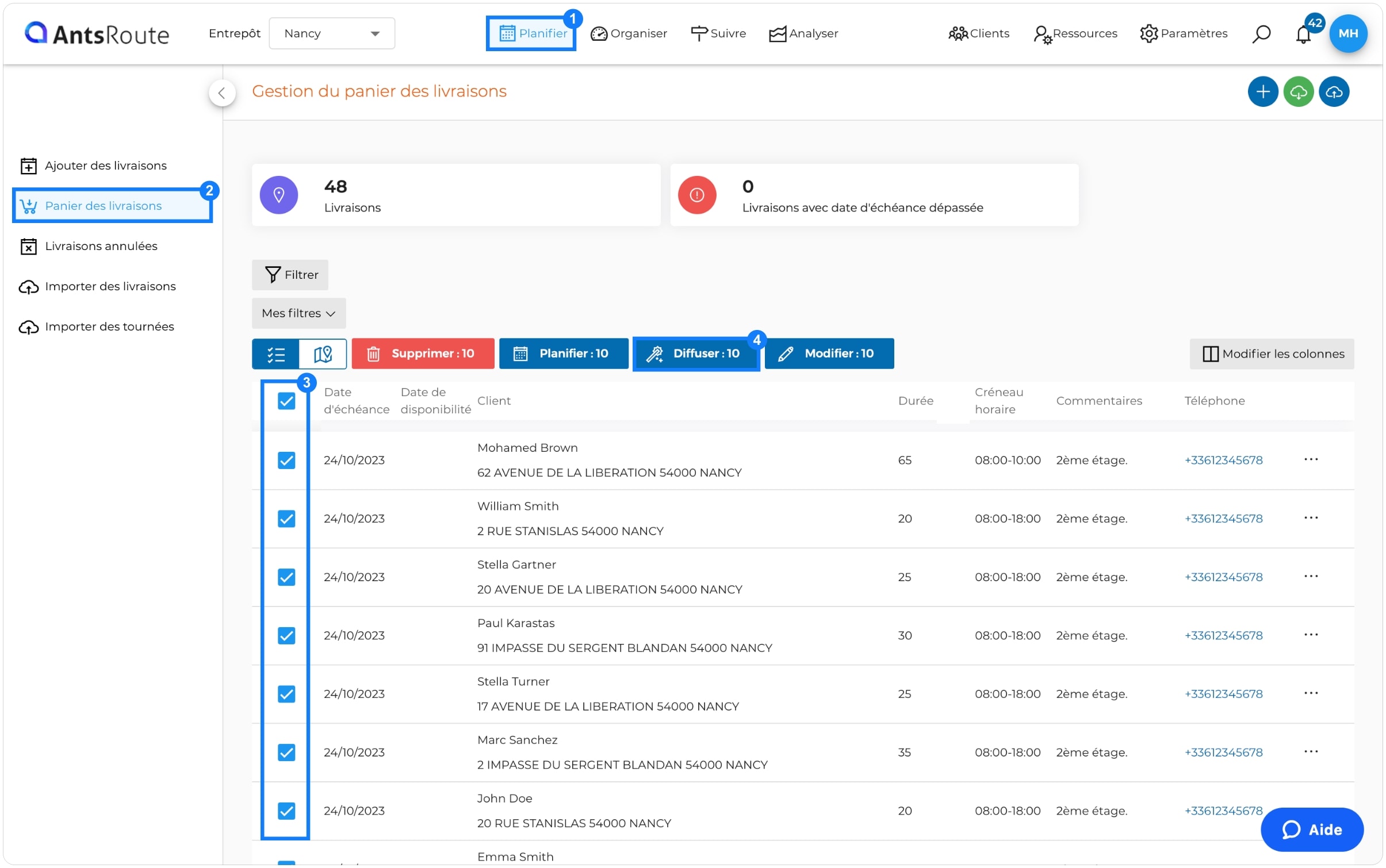Click Modifier les colonnes button
This screenshot has height=868, width=1386.
coord(1271,354)
